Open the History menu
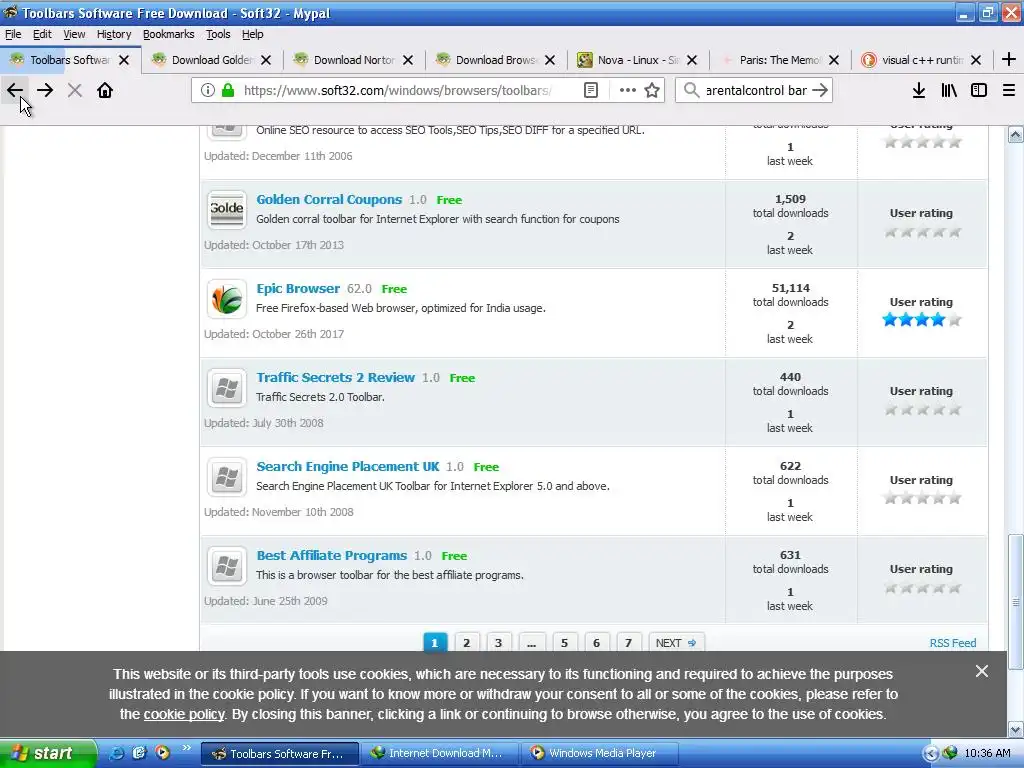Viewport: 1024px width, 768px height. (114, 34)
